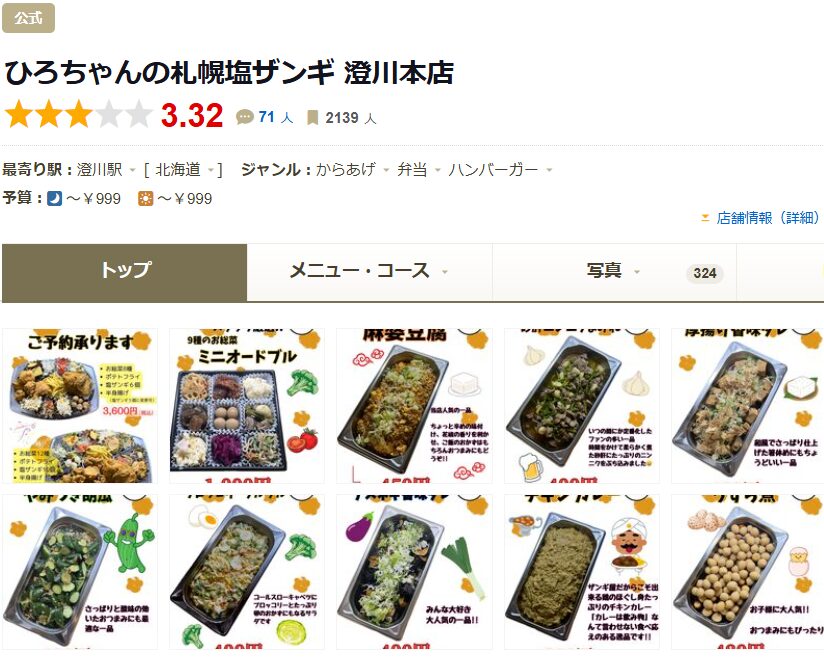This screenshot has width=824, height=667.
Task: Click the 3.32 rating score
Action: [192, 115]
